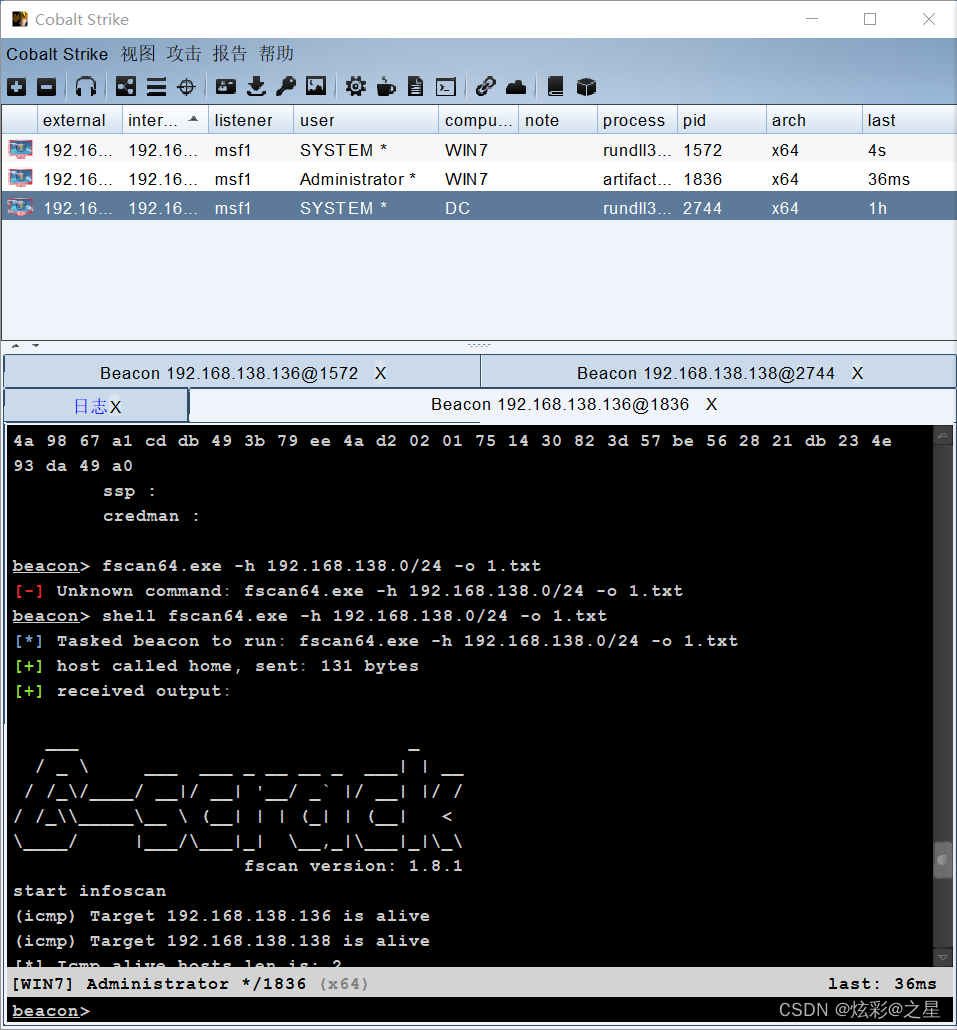Generate Windows executable (gear icon)
957x1030 pixels.
pos(355,87)
